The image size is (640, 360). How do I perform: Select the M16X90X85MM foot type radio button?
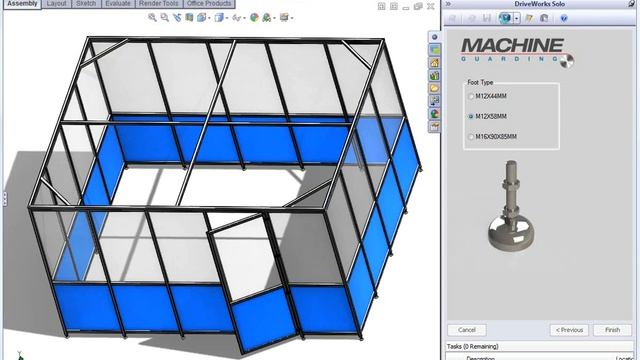[471, 137]
